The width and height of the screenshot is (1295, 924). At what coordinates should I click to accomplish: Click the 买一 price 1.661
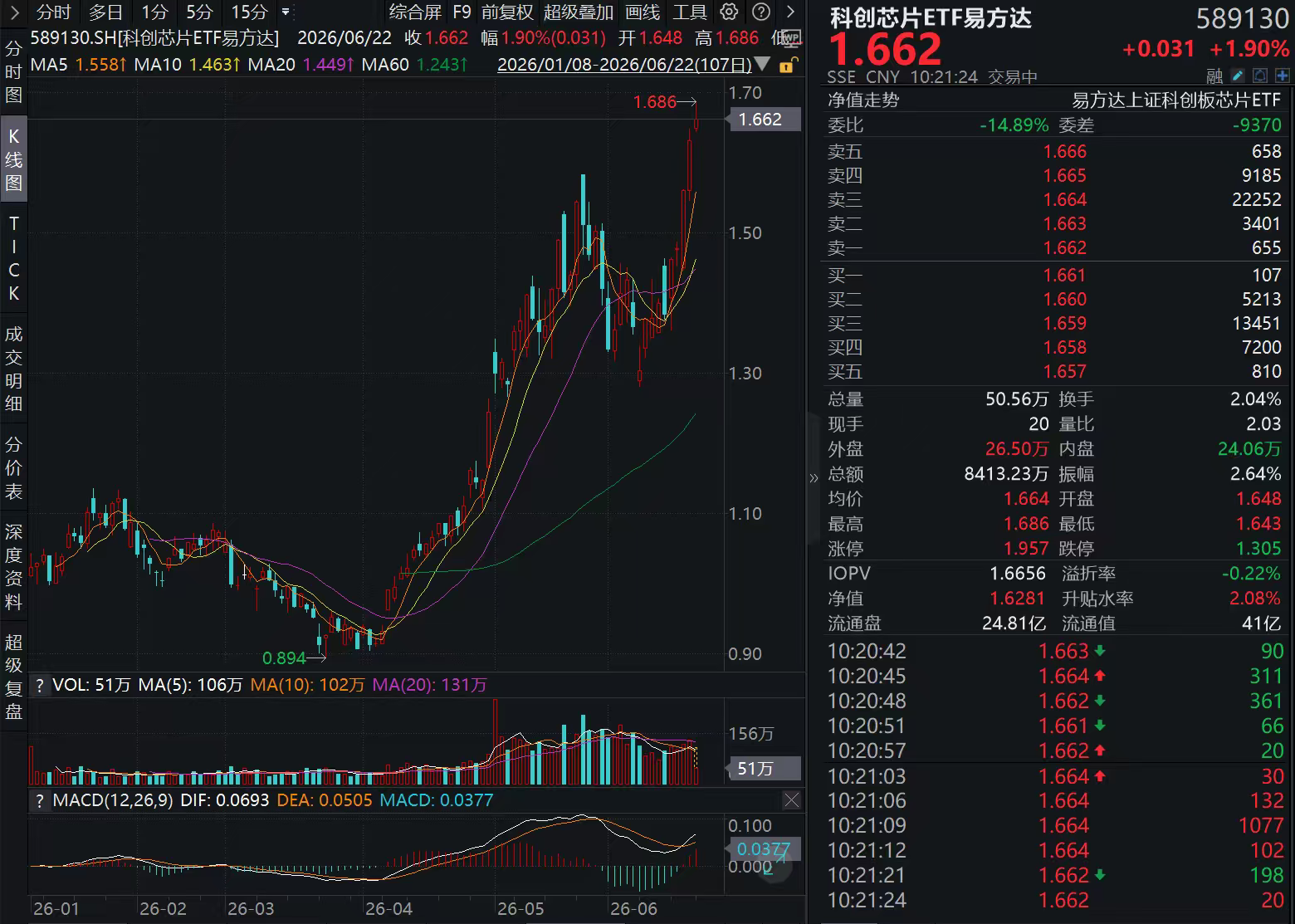1065,275
